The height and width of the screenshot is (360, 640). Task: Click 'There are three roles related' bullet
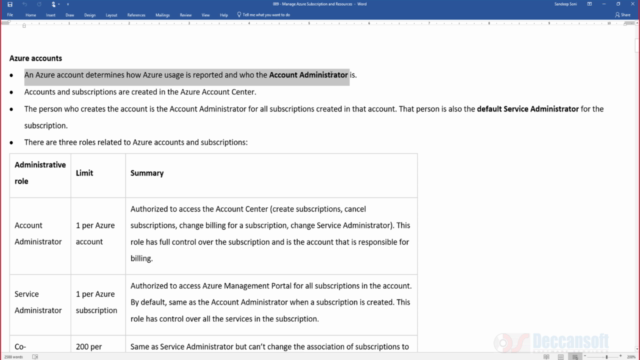point(136,142)
